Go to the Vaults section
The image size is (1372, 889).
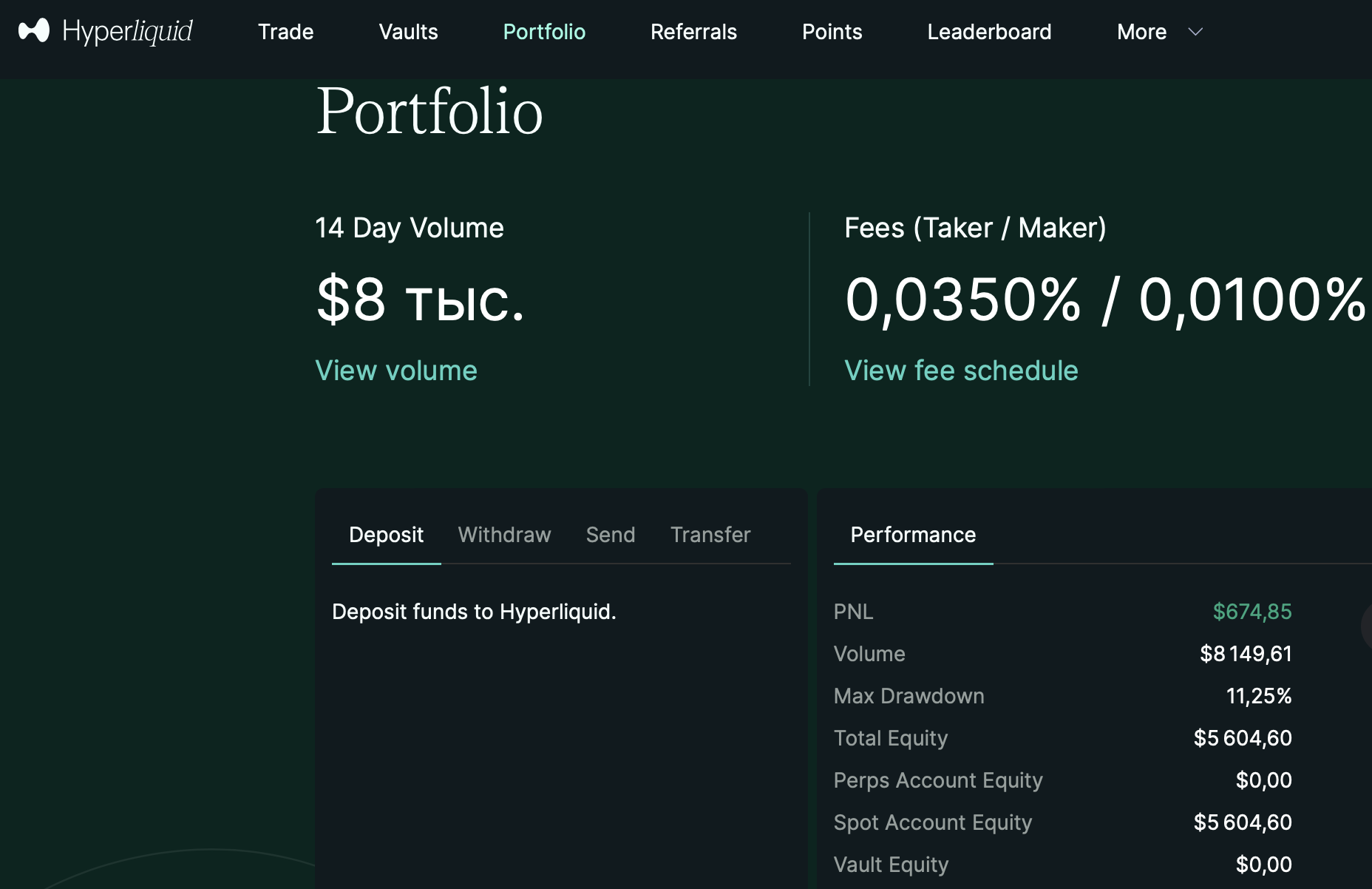[x=408, y=32]
